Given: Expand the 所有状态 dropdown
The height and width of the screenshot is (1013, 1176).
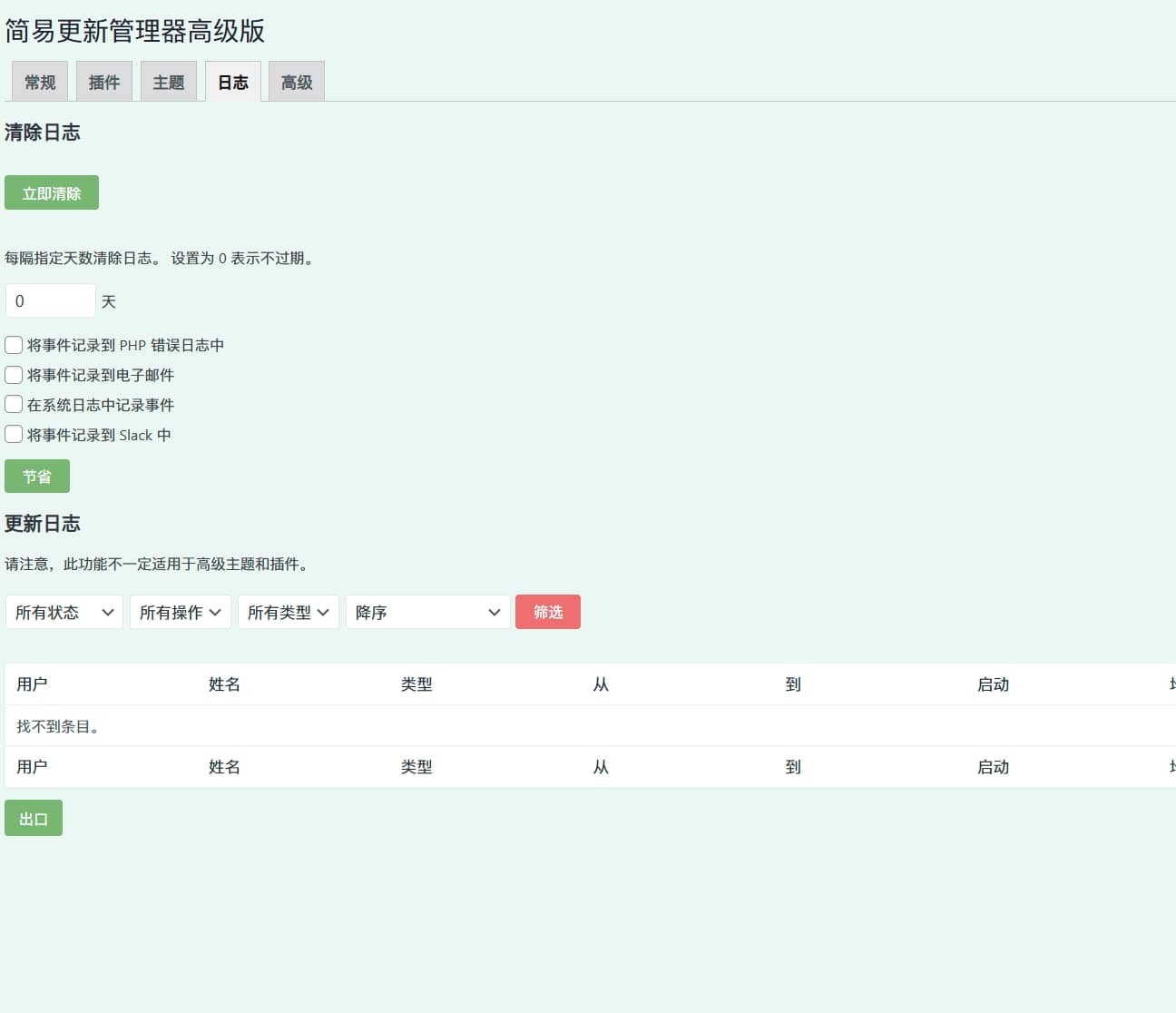Looking at the screenshot, I should coord(64,613).
